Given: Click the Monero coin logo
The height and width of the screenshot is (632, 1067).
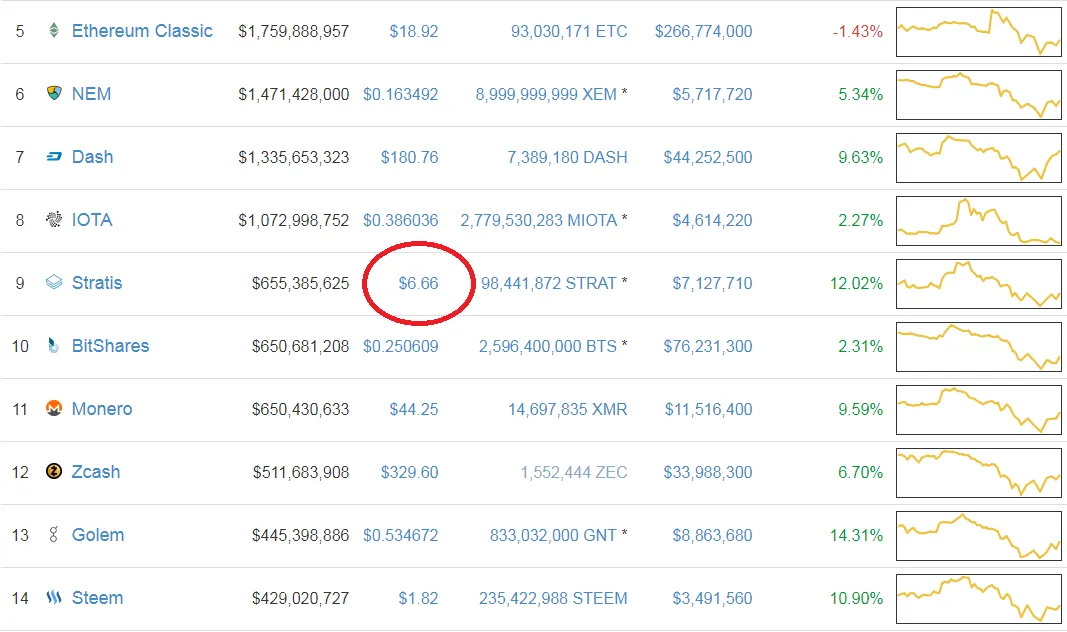Looking at the screenshot, I should coord(54,408).
